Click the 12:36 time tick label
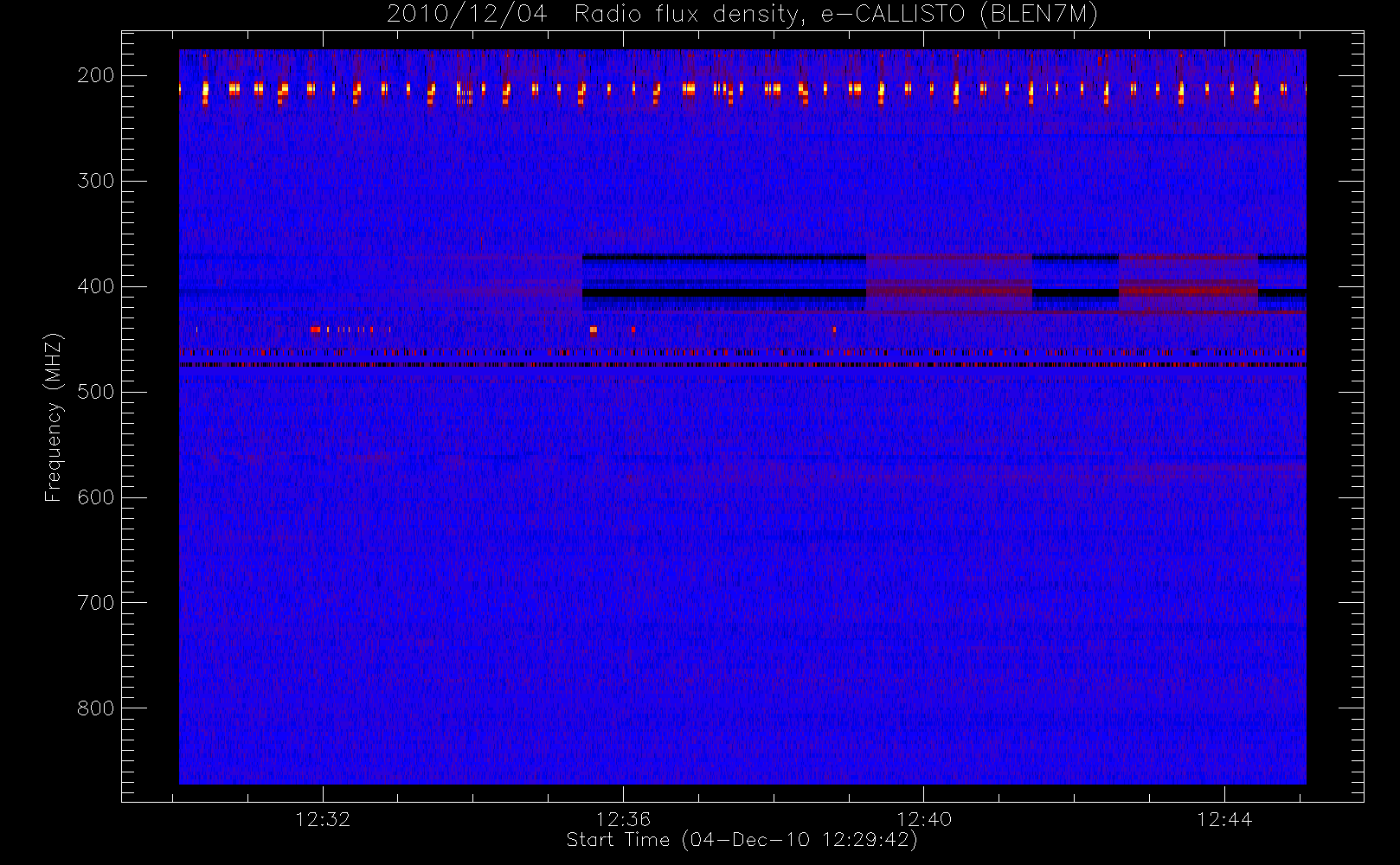 point(623,819)
